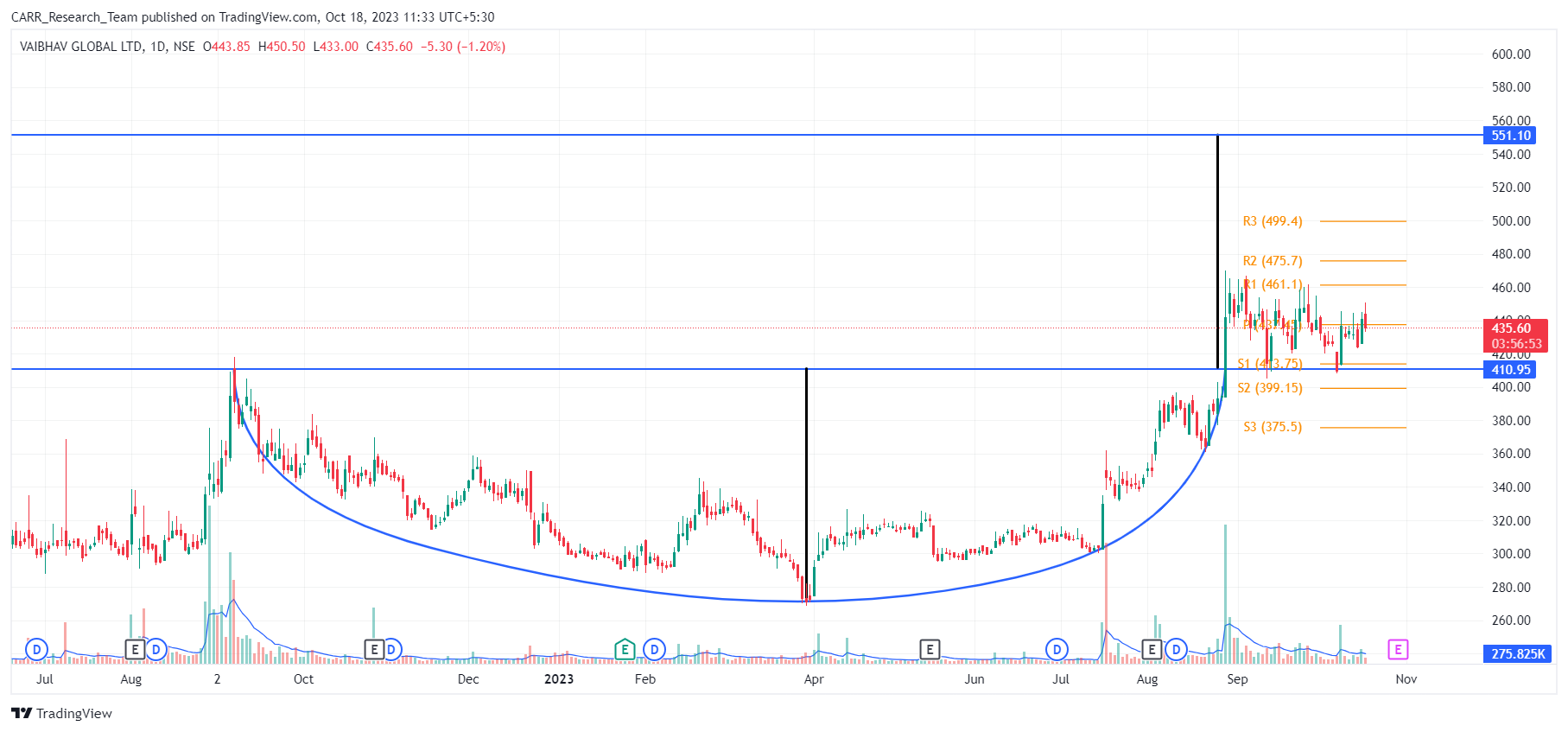Select dividend D marker beside first Aug earnings marker
This screenshot has width=1568, height=732.
pos(156,649)
